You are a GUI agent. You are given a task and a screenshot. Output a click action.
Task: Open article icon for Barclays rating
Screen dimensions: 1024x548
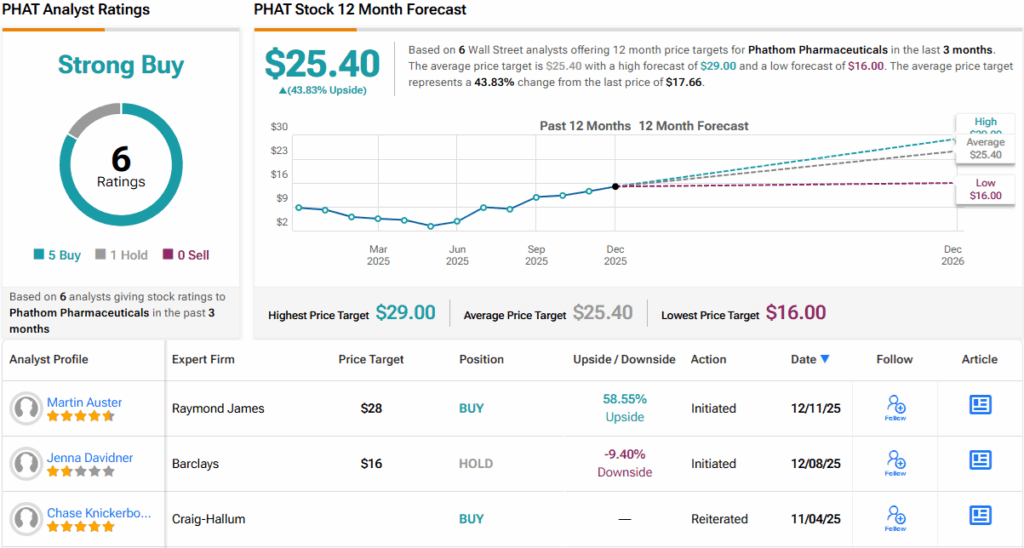coord(980,460)
